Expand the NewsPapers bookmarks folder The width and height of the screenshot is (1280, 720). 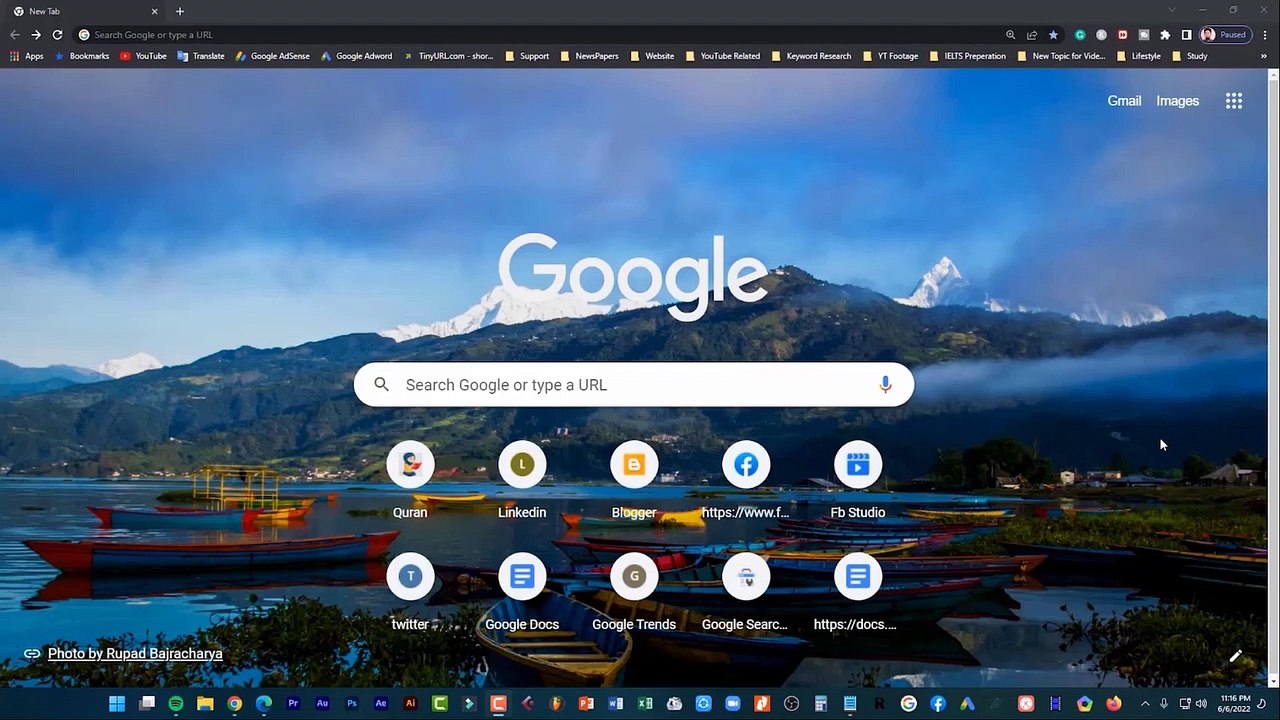point(589,56)
